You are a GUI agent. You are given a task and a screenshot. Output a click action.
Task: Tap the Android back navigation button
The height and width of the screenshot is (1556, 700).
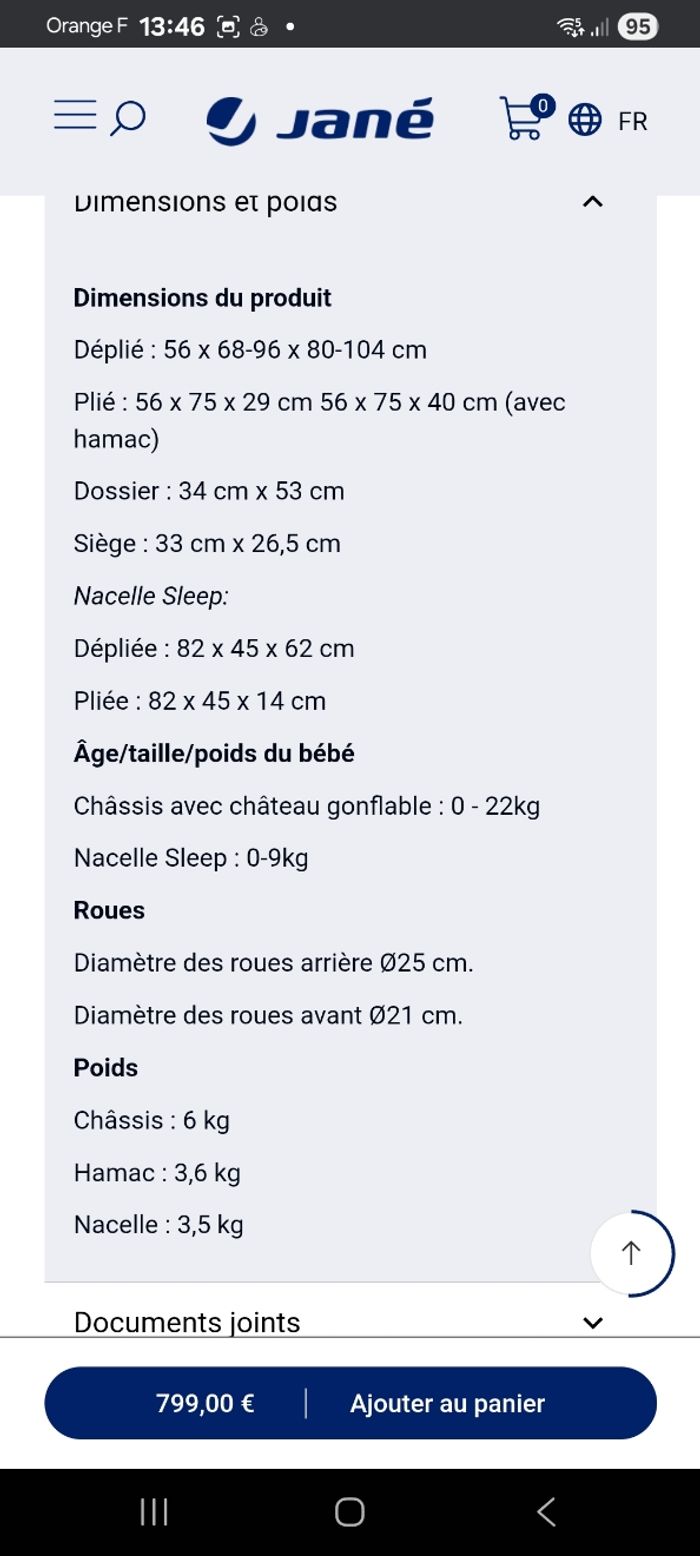(x=546, y=1512)
